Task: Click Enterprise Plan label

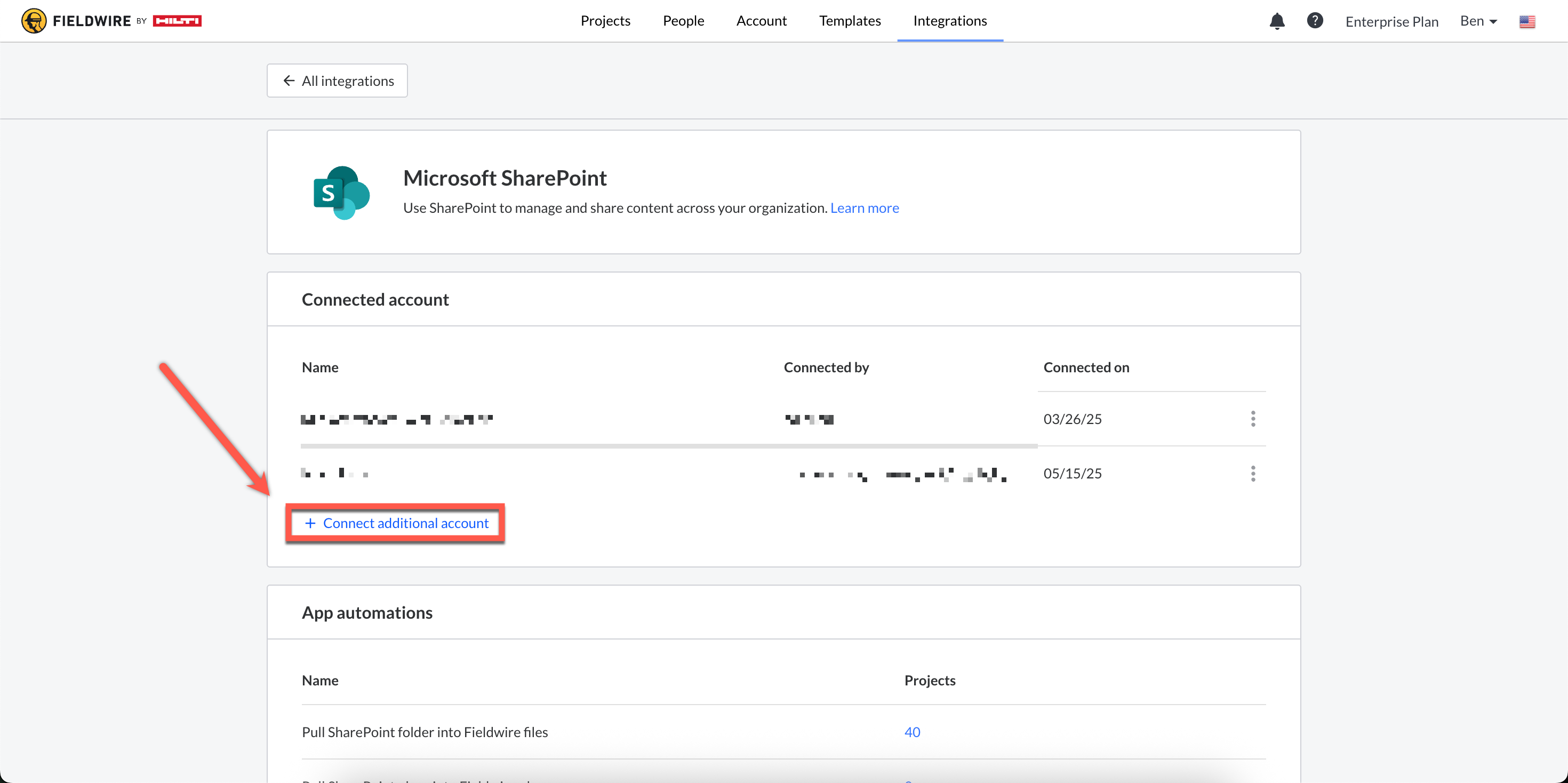Action: coord(1391,22)
